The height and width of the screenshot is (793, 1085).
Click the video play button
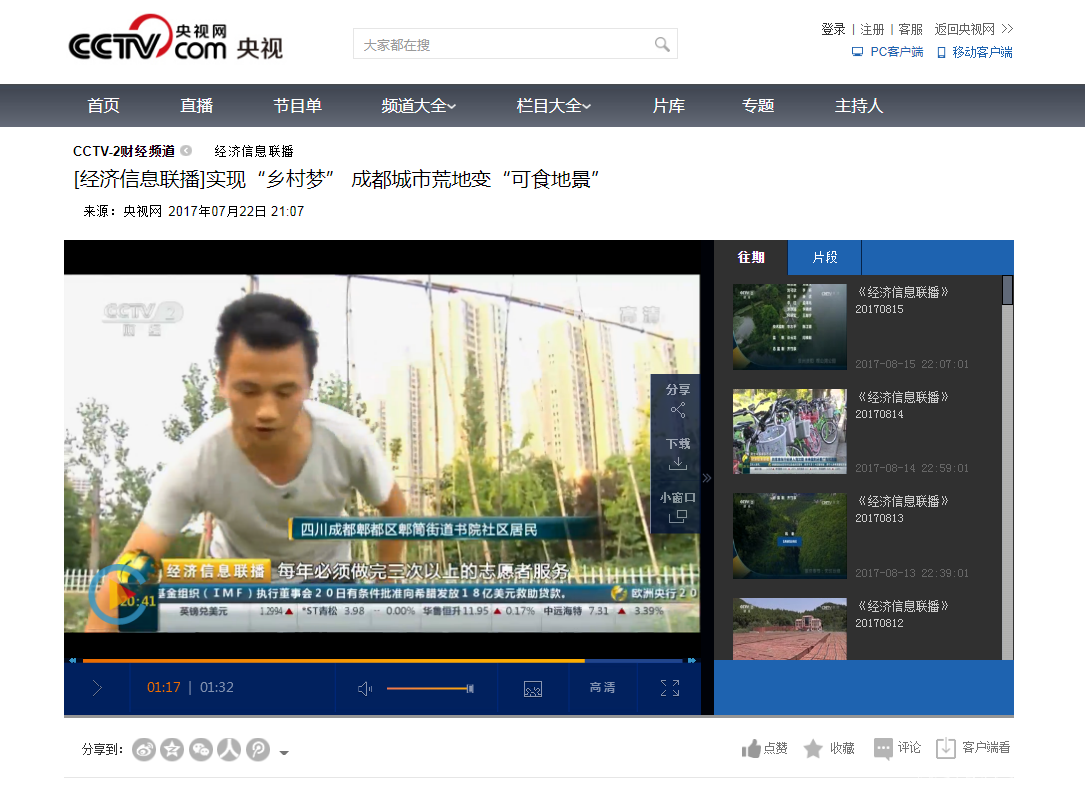click(x=97, y=688)
